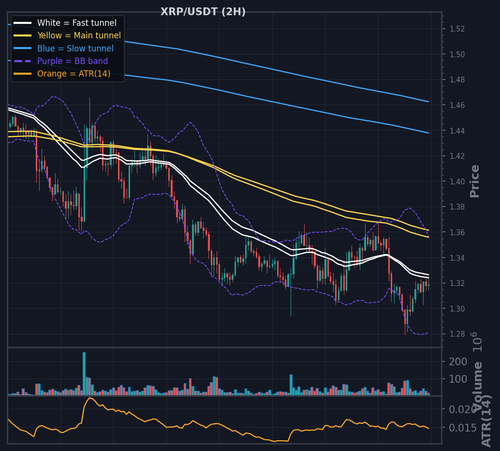Select the 'Yellow = Main tunnel' legend text
The height and width of the screenshot is (451, 500).
click(79, 36)
